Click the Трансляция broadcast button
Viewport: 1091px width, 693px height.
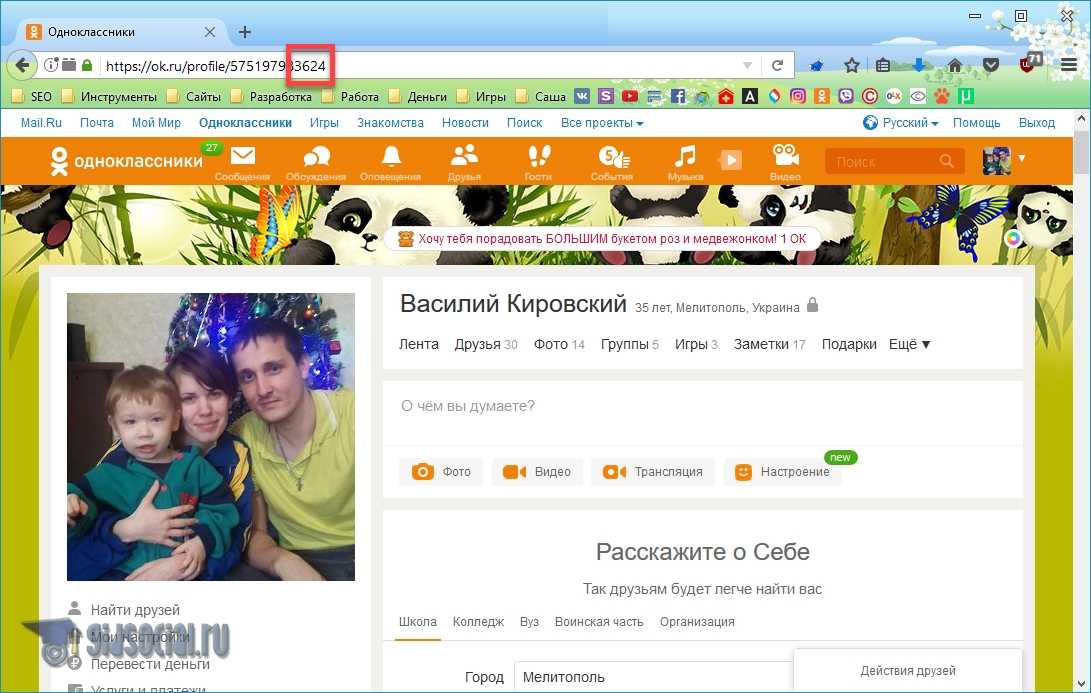pyautogui.click(x=653, y=472)
